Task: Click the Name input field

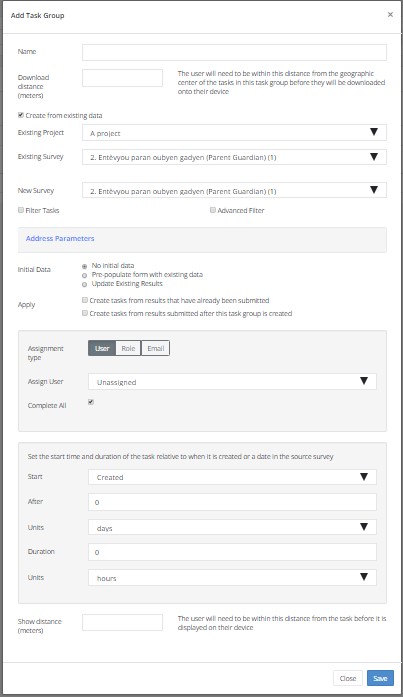Action: pos(234,52)
